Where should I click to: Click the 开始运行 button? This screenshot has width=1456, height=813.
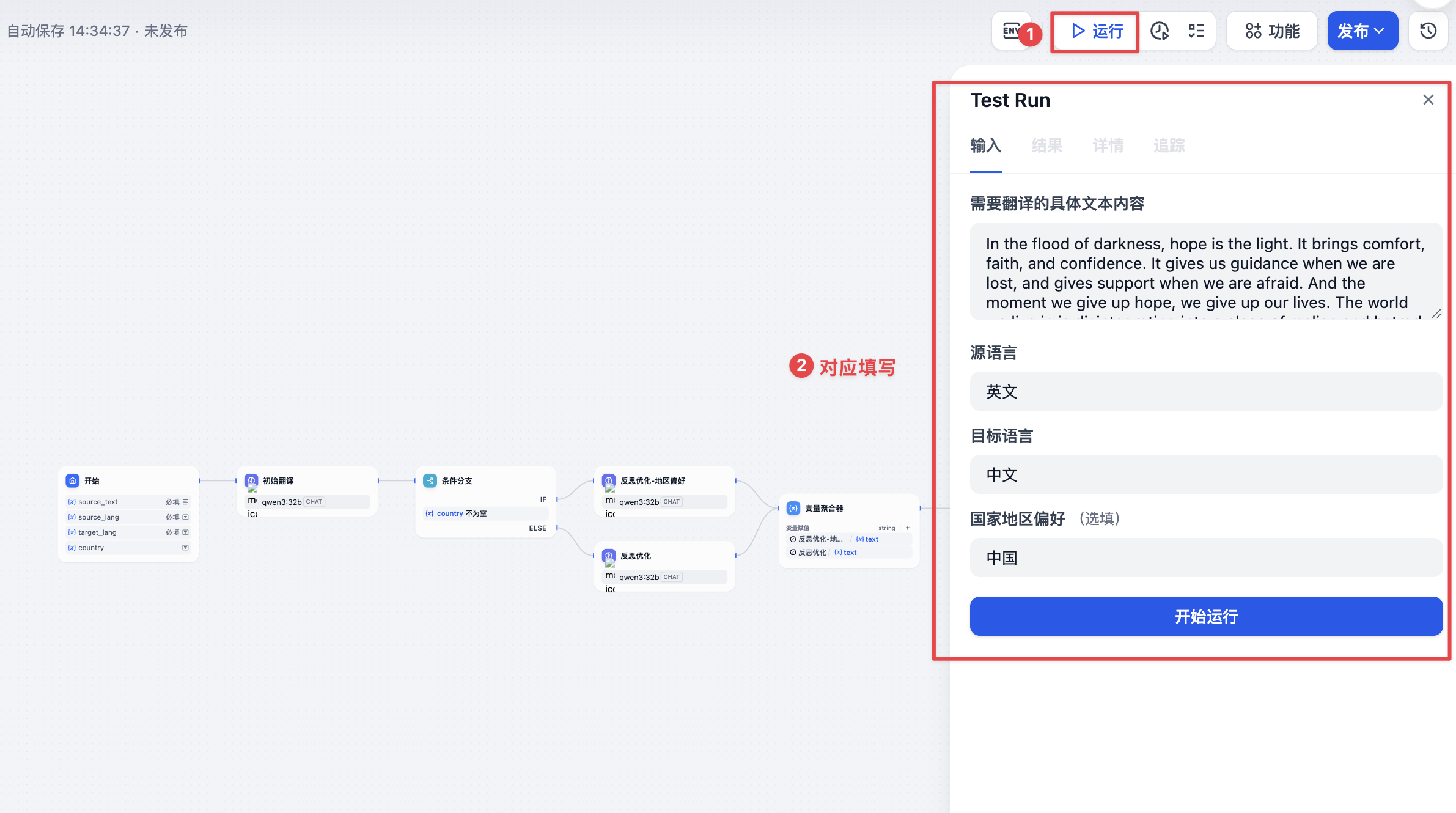tap(1206, 616)
